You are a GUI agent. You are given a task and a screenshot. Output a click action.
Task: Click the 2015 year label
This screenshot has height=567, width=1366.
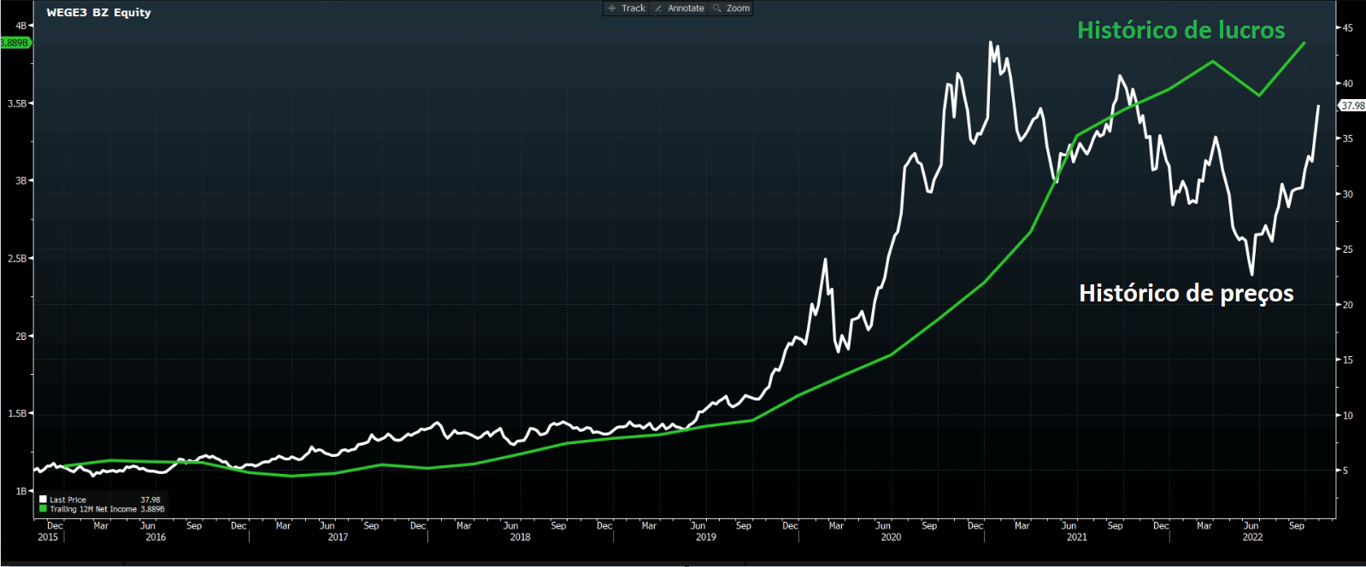[x=46, y=537]
